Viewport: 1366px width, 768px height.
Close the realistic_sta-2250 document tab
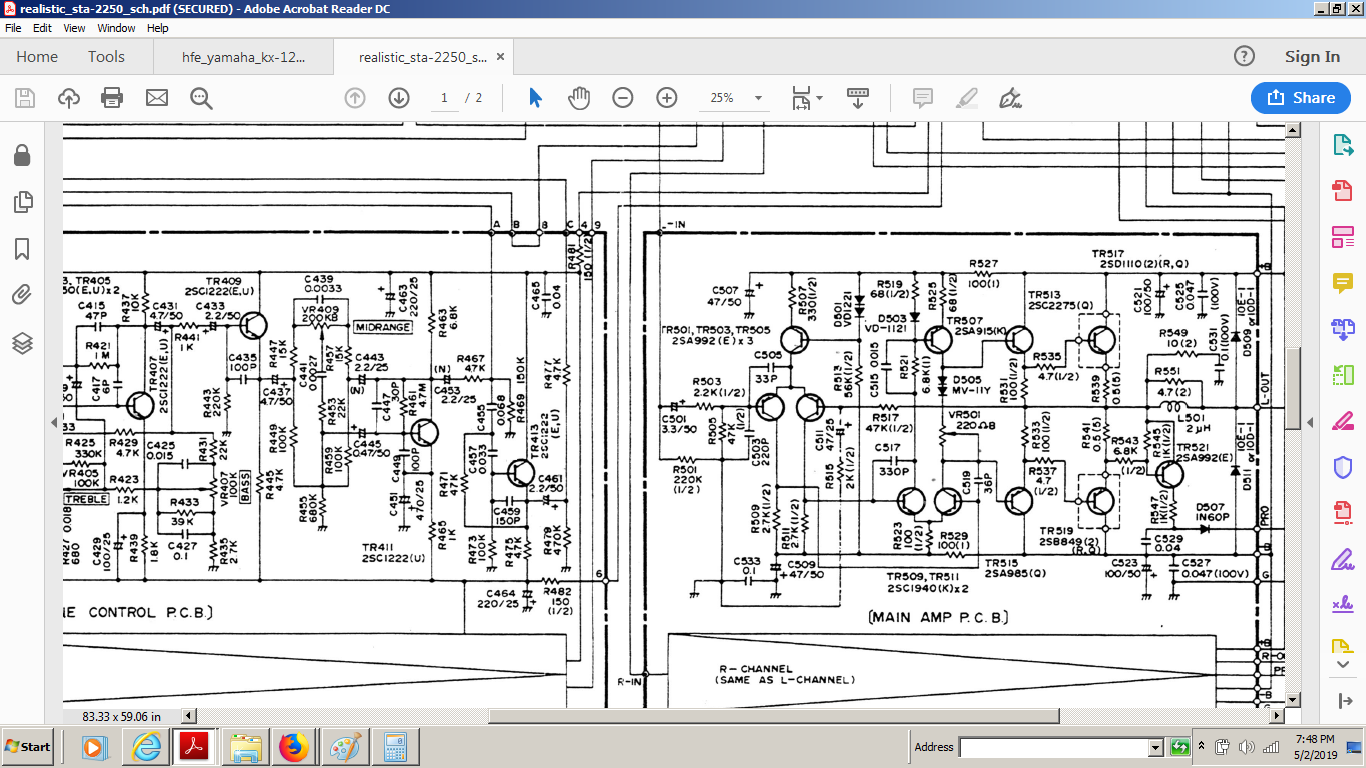501,57
